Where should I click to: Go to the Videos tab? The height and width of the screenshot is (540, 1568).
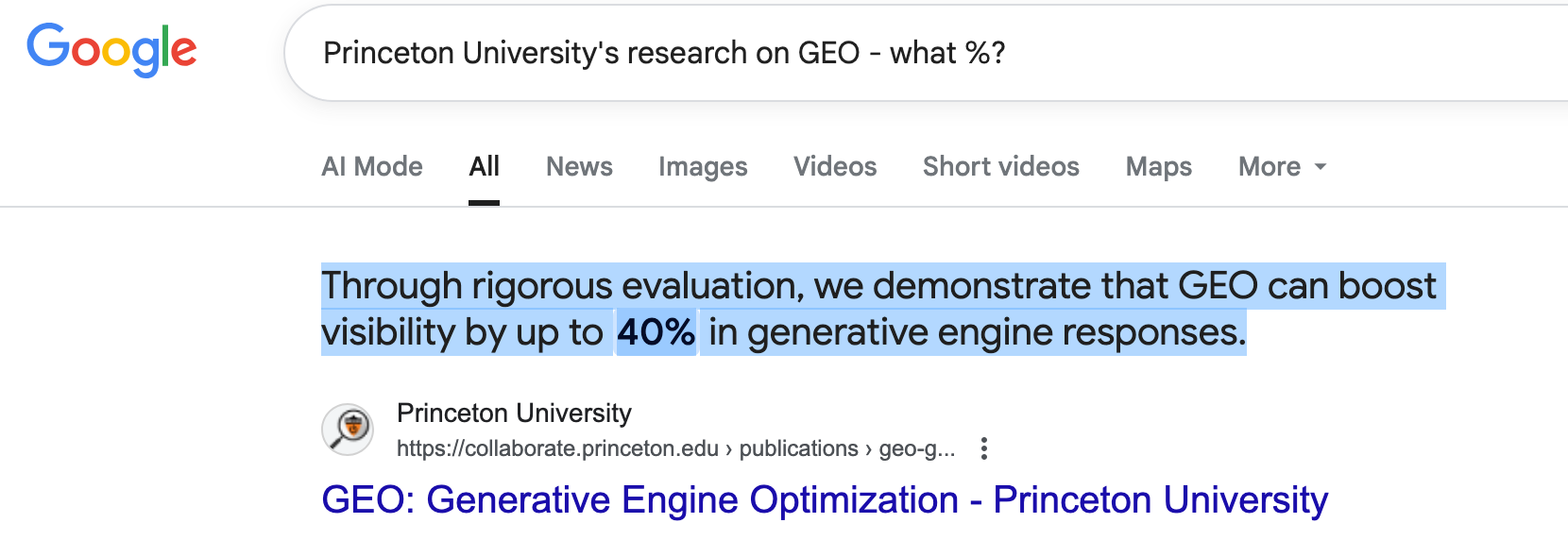[x=835, y=166]
